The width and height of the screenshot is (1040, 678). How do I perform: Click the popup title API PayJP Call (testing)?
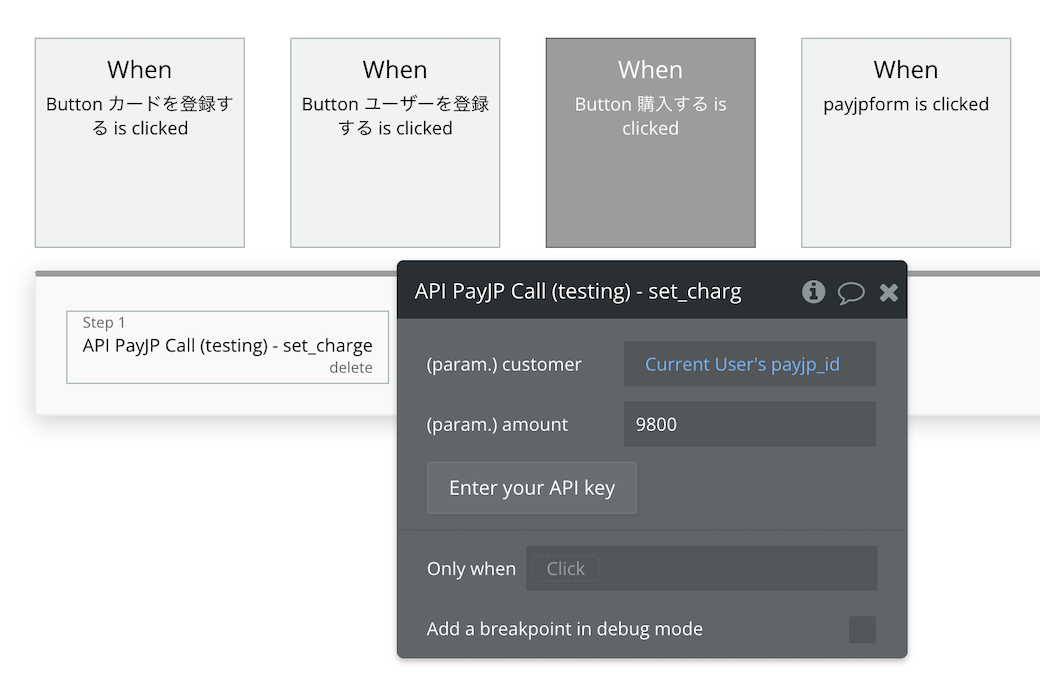pos(578,291)
